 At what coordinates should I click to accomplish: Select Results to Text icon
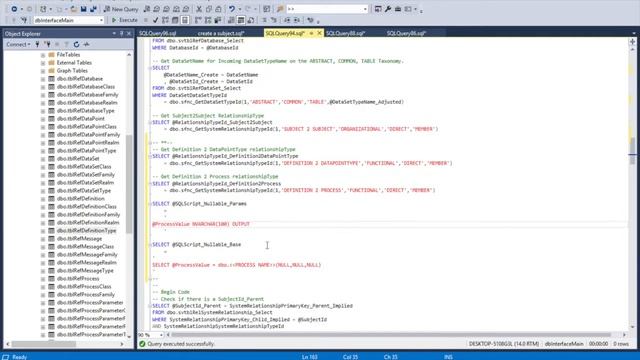pos(231,20)
